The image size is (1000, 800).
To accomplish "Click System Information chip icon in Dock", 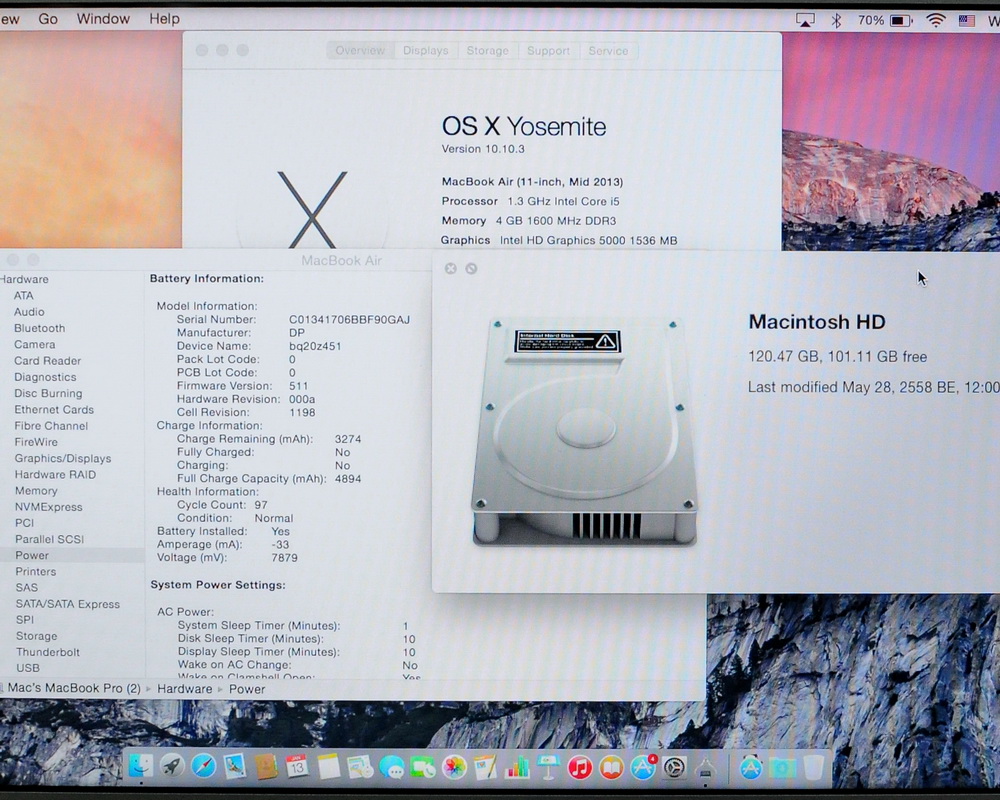I will tap(705, 767).
